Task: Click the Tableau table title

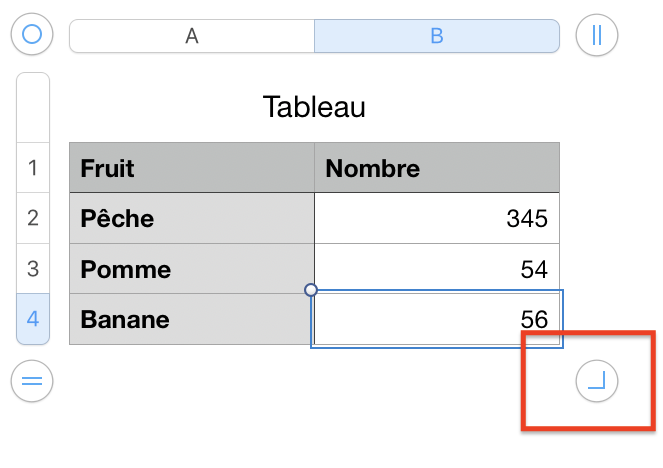Action: [313, 107]
